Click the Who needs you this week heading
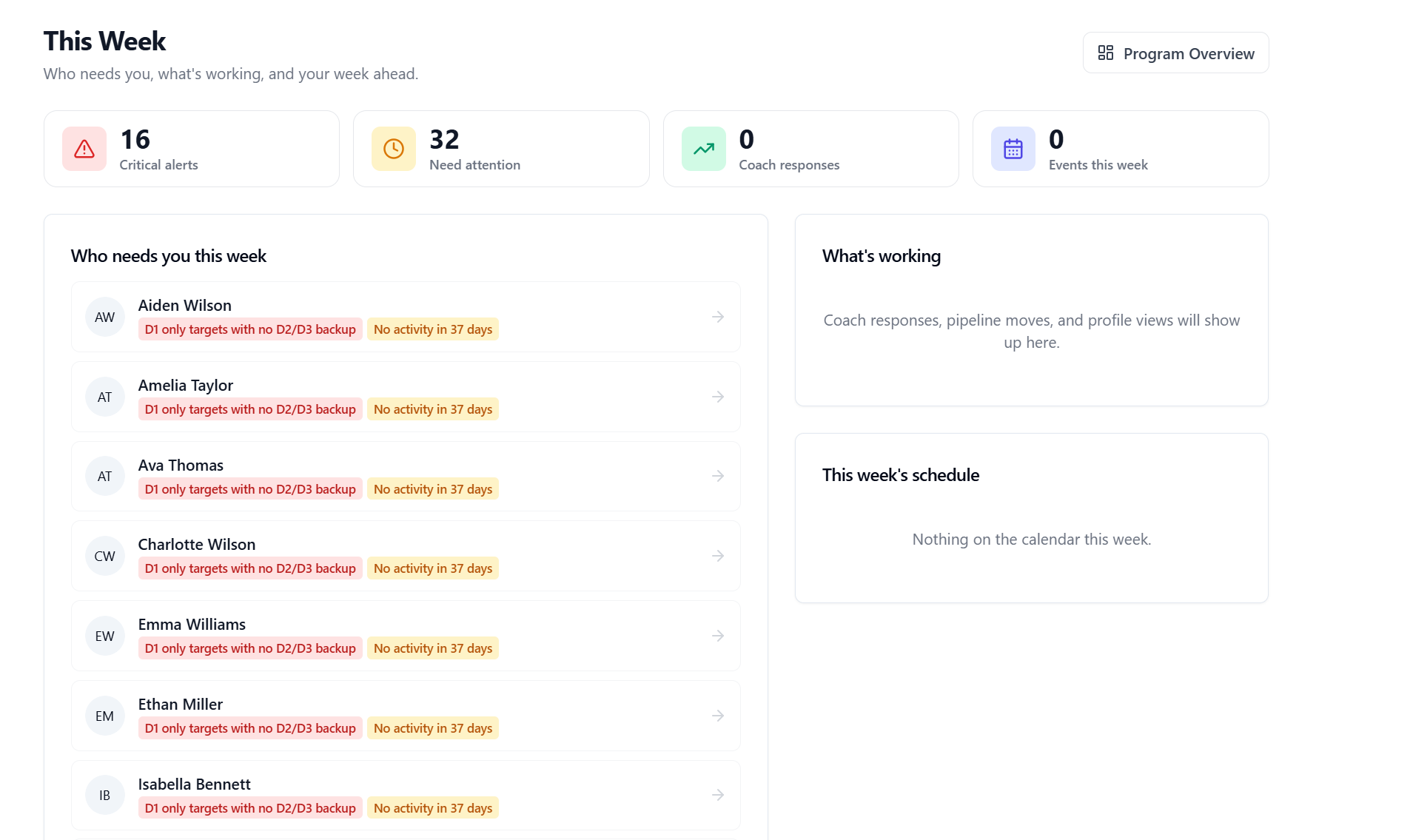Viewport: 1410px width, 840px height. point(169,256)
